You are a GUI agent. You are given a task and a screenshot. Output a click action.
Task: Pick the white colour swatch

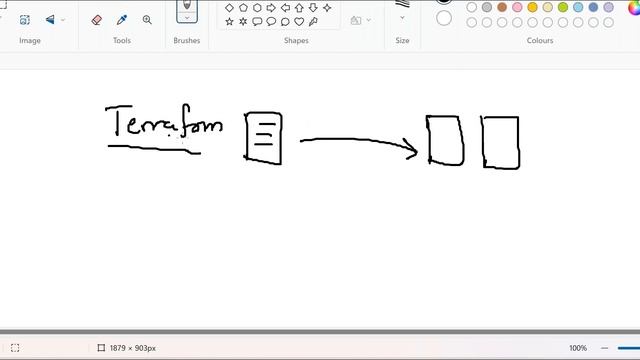click(472, 7)
